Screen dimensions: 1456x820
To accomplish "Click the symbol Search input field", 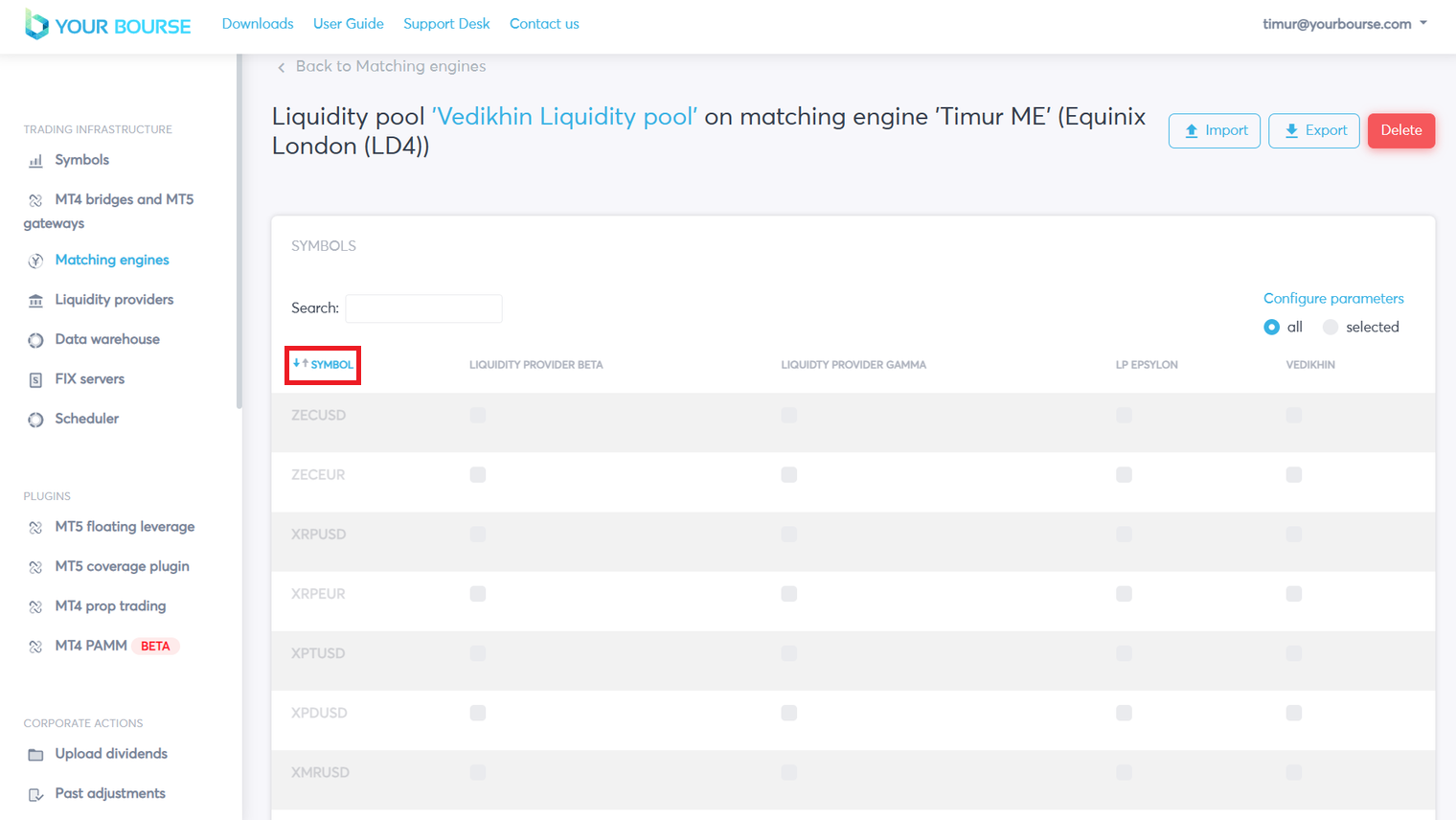I will coord(423,308).
